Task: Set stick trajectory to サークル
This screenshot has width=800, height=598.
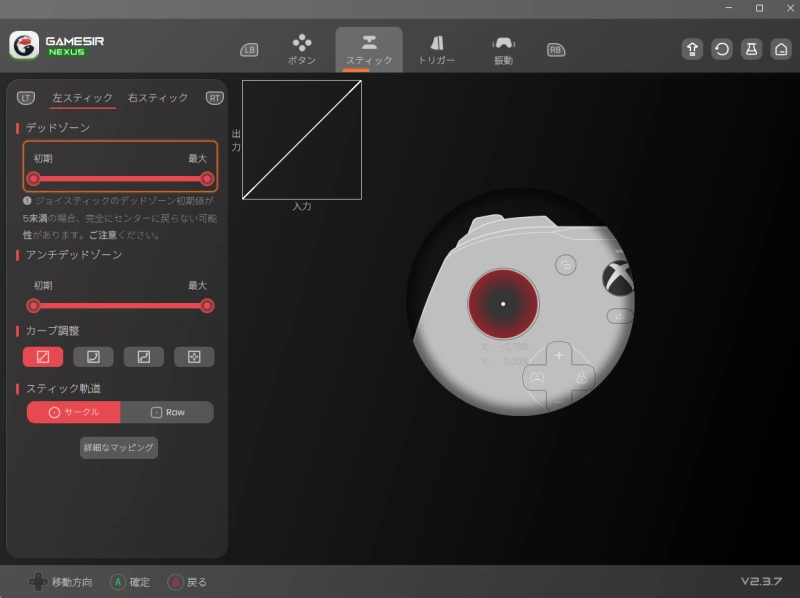Action: click(x=74, y=412)
